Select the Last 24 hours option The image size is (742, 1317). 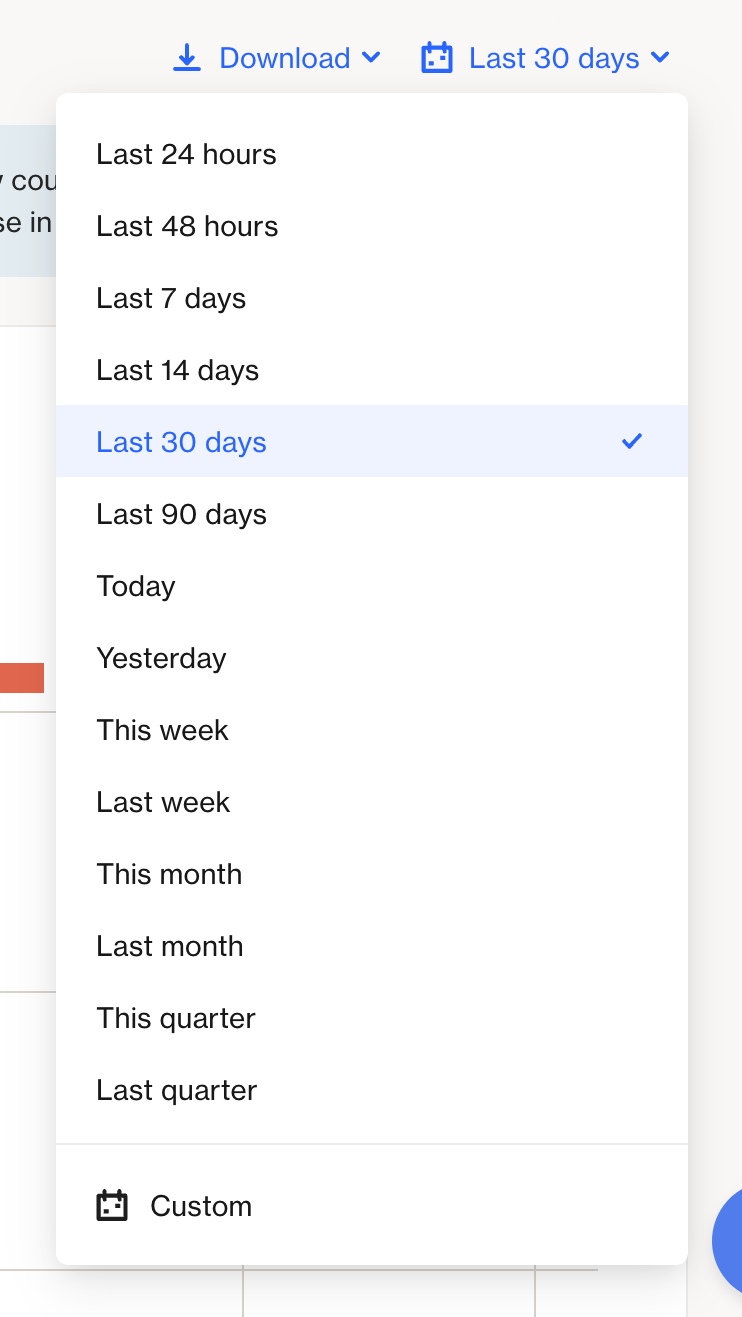coord(186,154)
